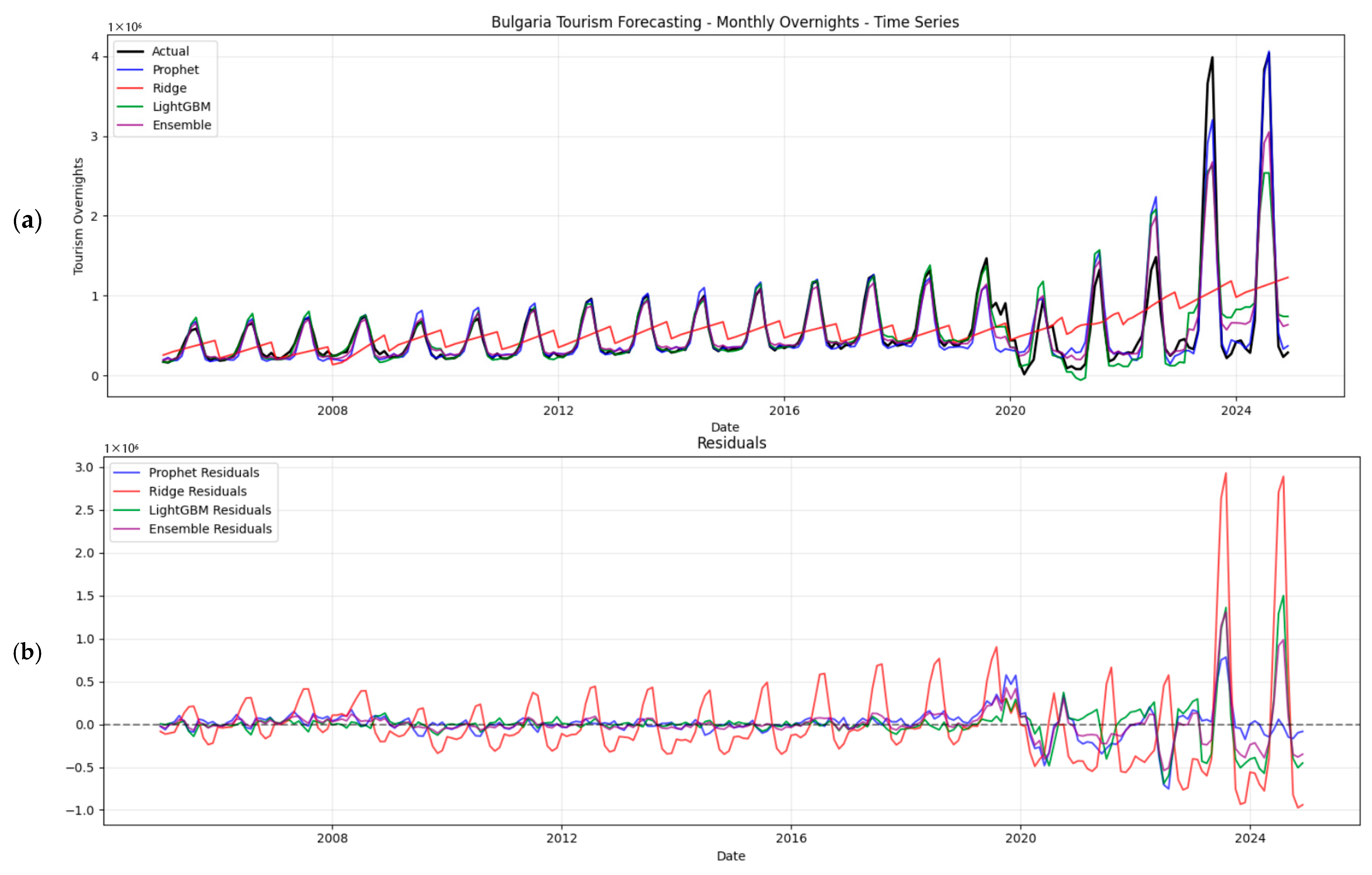Click the 'Date' x-axis label of top chart
This screenshot has height=875, width=1372.
[725, 427]
